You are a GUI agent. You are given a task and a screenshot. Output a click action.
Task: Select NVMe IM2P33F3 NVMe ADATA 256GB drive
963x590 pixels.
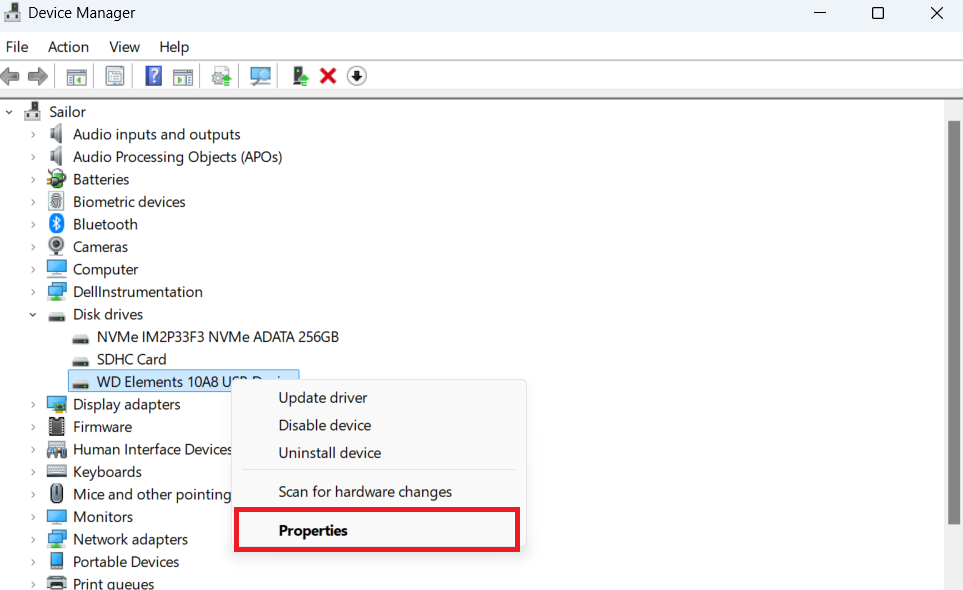217,337
